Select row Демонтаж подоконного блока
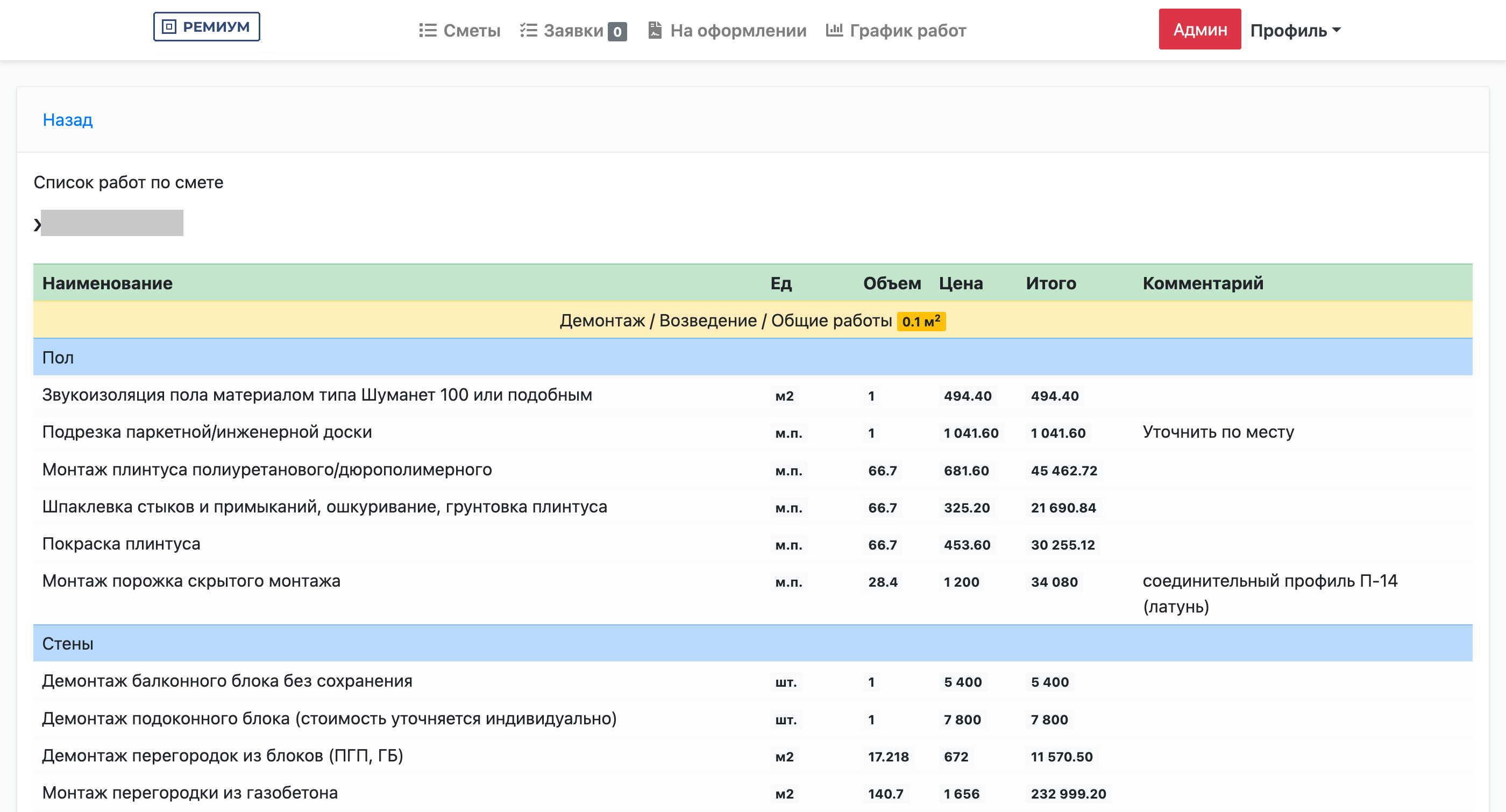The height and width of the screenshot is (812, 1506). [x=752, y=718]
